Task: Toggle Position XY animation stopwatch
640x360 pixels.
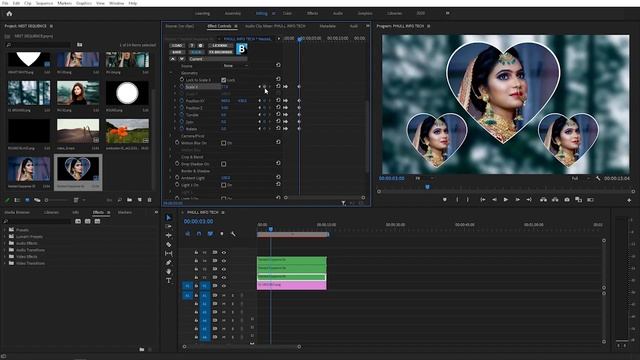Action: (x=182, y=100)
